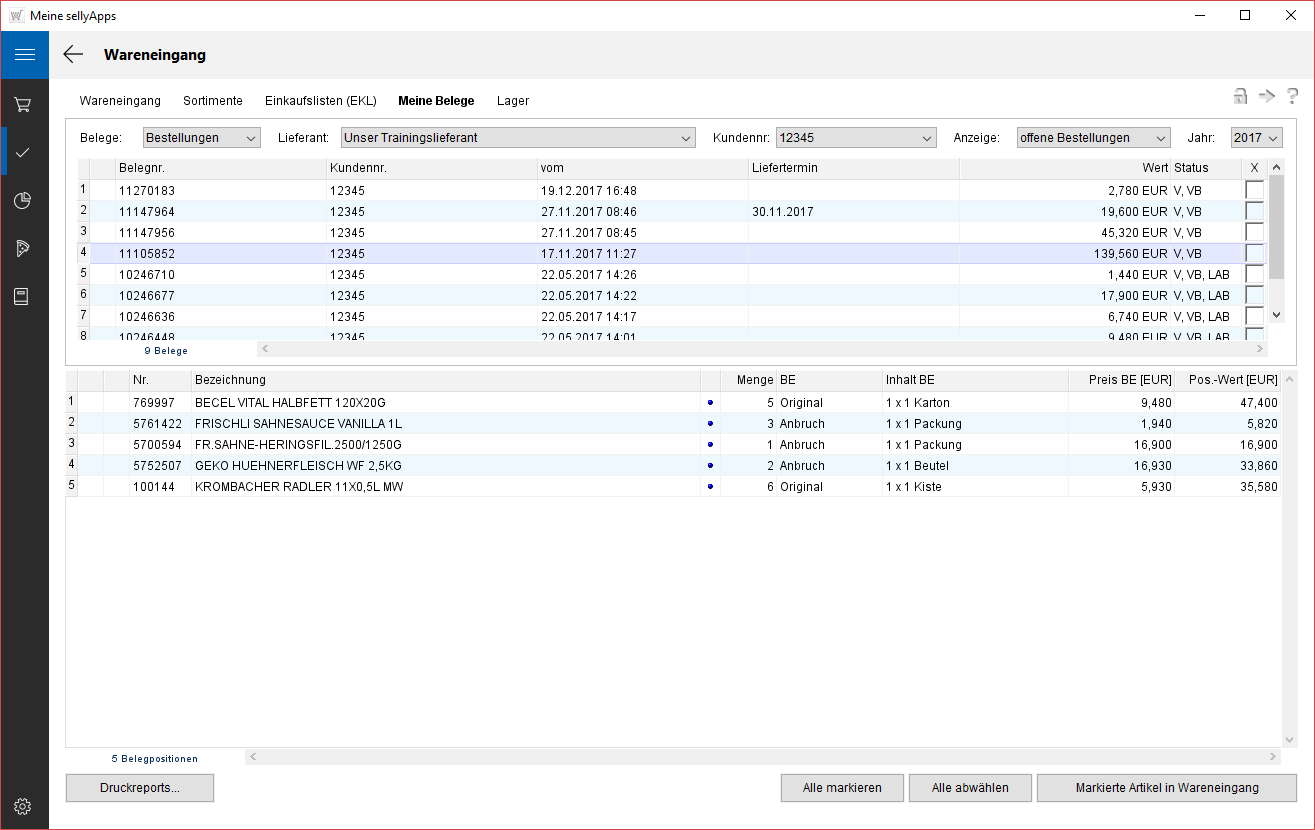This screenshot has height=830, width=1315.
Task: Tick the checkbox for order 11270183
Action: coord(1254,190)
